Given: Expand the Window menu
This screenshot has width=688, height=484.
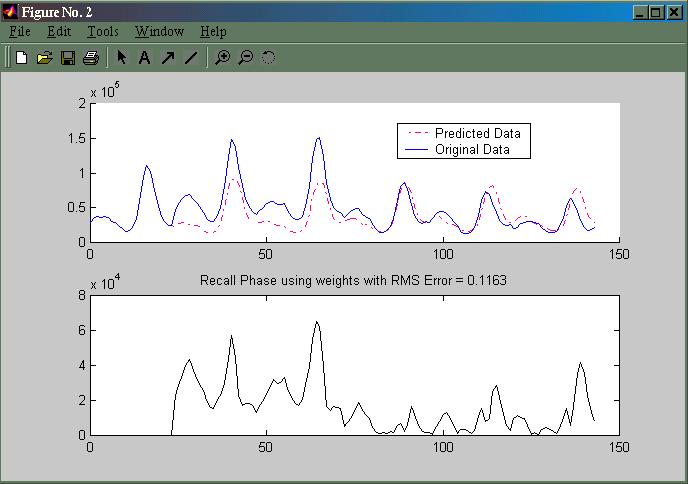Looking at the screenshot, I should [x=159, y=32].
